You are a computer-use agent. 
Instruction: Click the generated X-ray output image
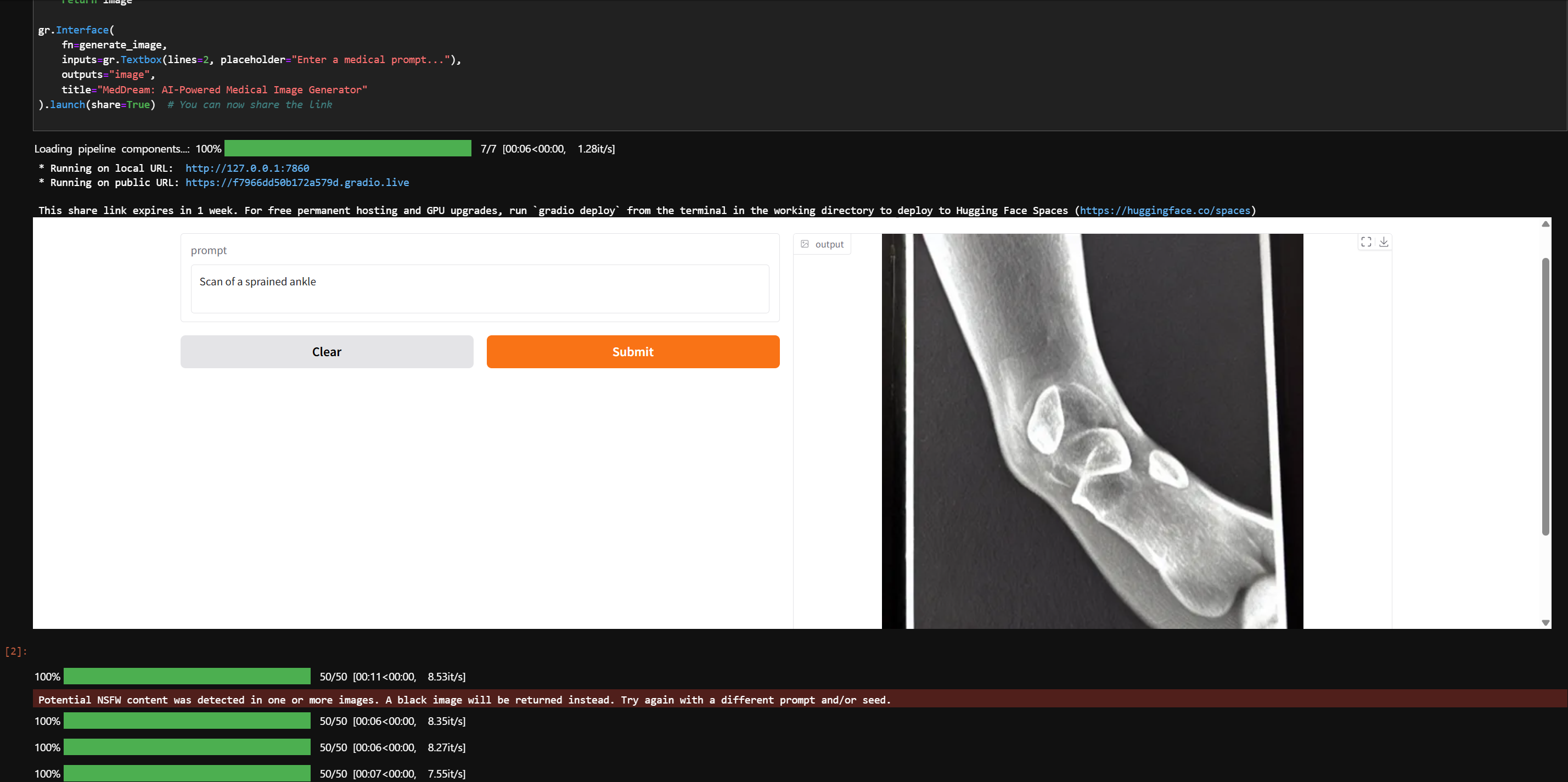click(1092, 431)
